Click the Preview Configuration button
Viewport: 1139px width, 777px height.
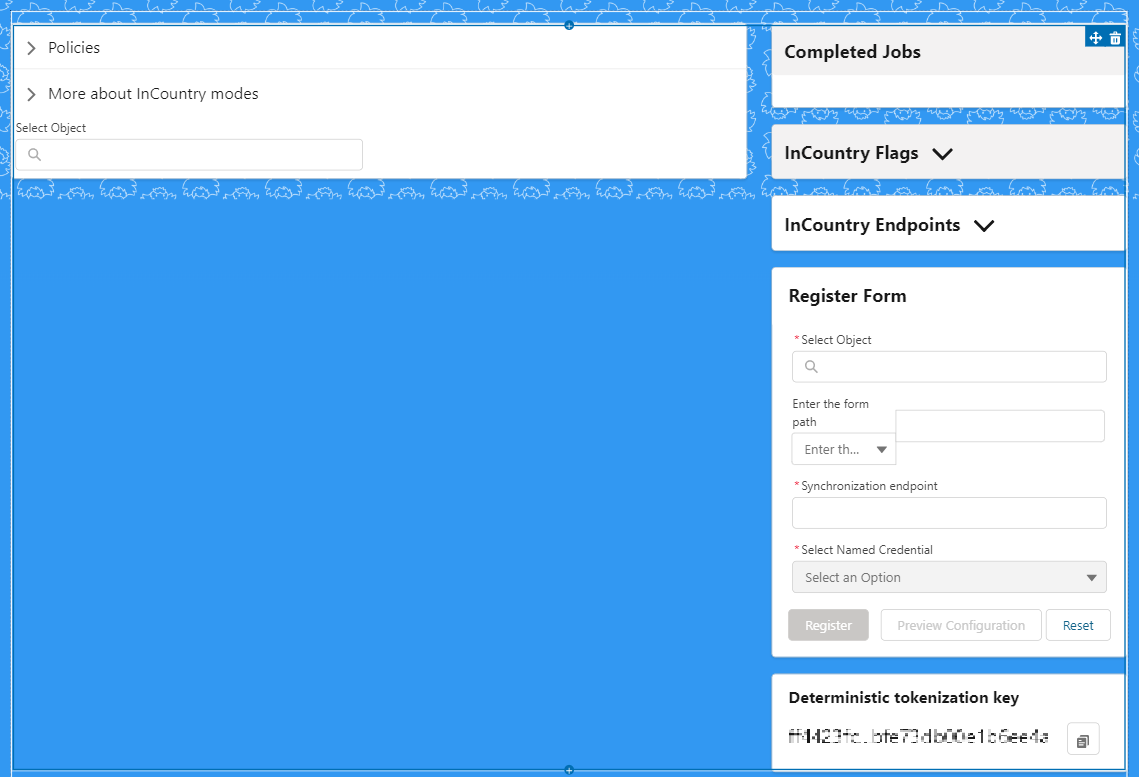point(961,625)
